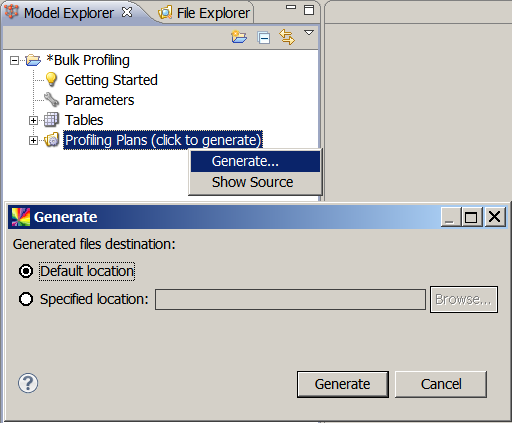Click the Cancel button in the dialog

point(441,384)
